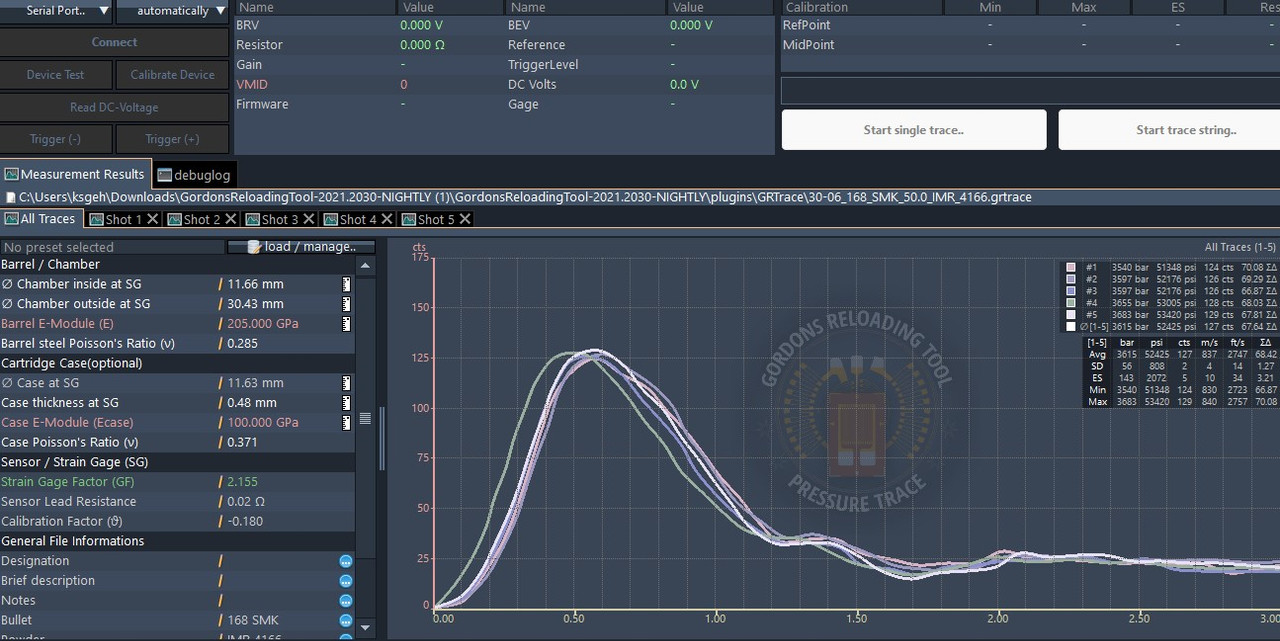Click the trace #5 color swatch in legend
Image resolution: width=1280 pixels, height=641 pixels.
point(1071,315)
